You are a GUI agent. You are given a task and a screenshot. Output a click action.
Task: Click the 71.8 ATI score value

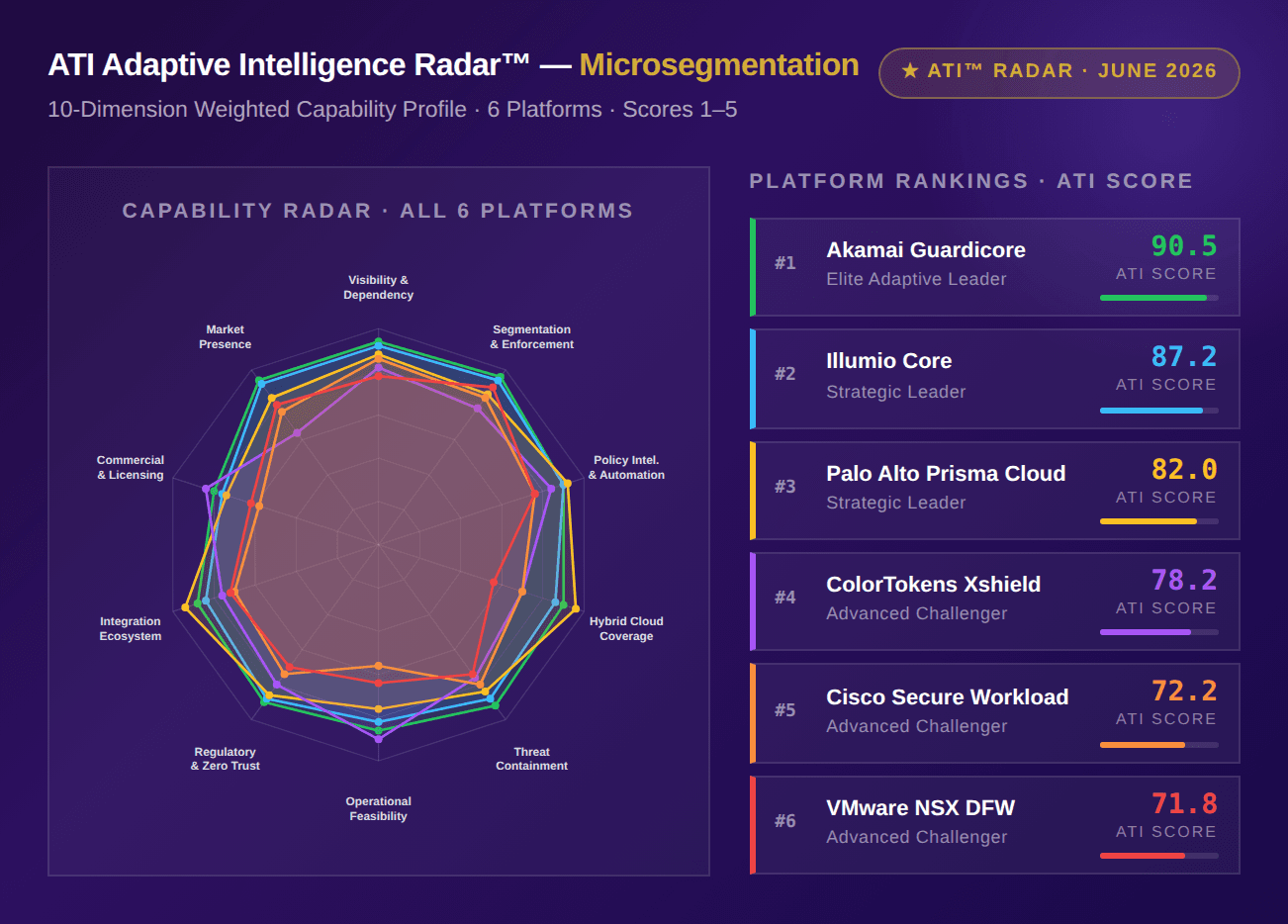[x=1183, y=803]
